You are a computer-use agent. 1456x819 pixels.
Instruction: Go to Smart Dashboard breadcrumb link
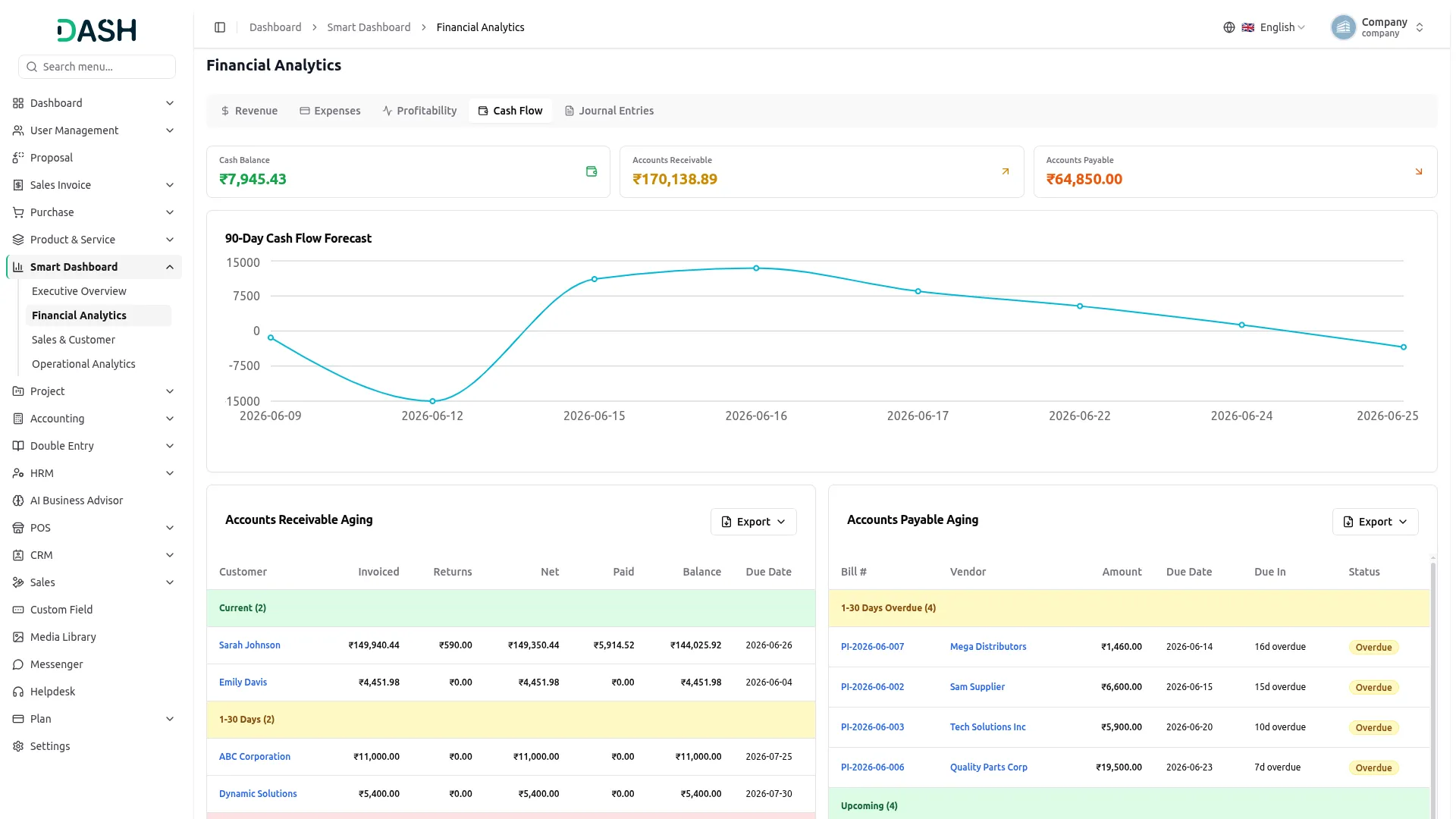point(369,27)
